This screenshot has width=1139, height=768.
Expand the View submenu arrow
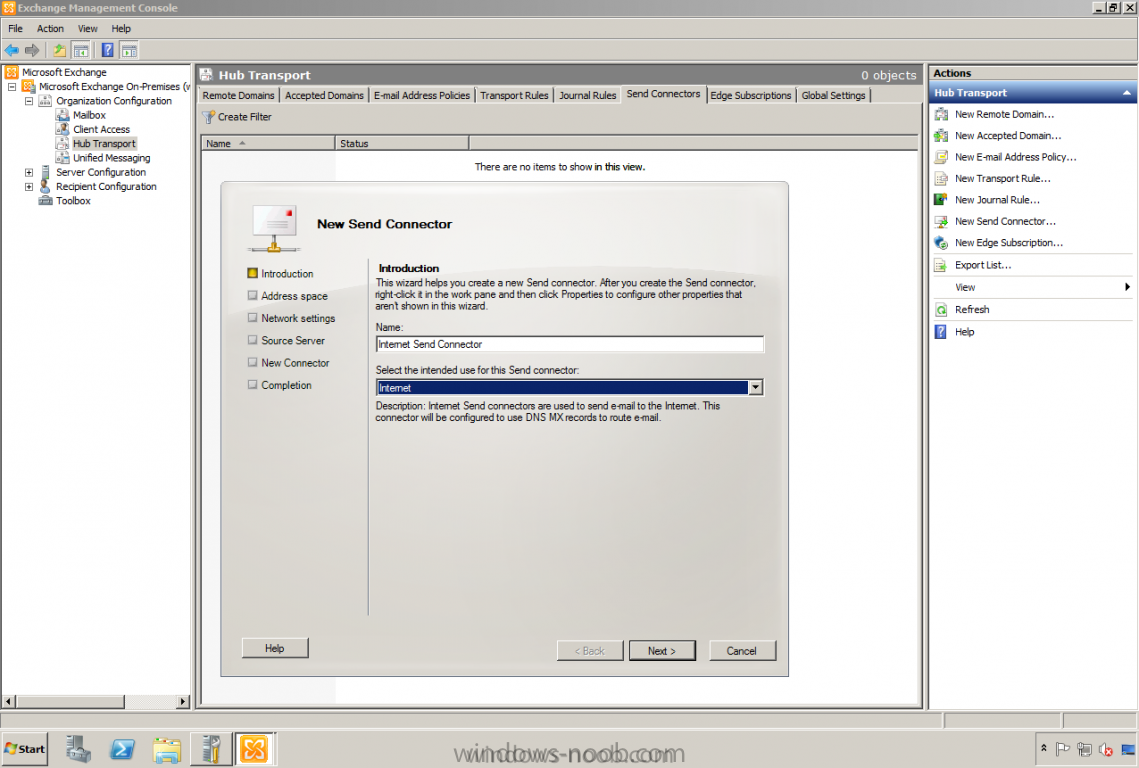click(1127, 287)
